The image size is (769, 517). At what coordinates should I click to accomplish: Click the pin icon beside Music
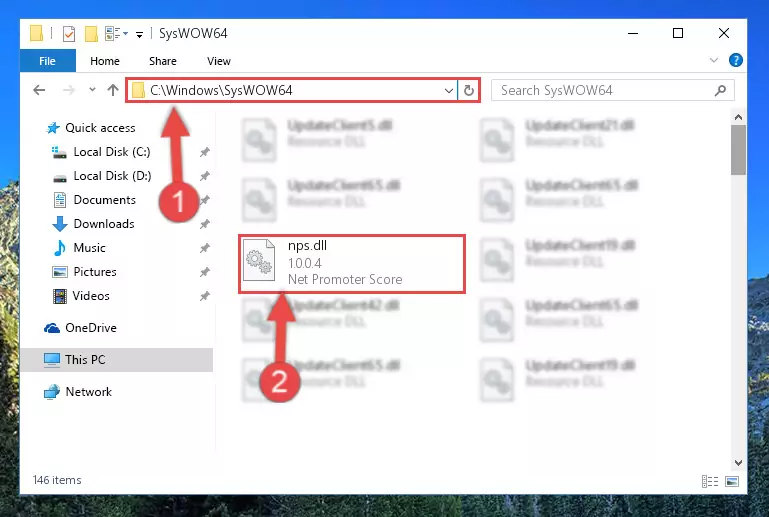click(x=205, y=248)
